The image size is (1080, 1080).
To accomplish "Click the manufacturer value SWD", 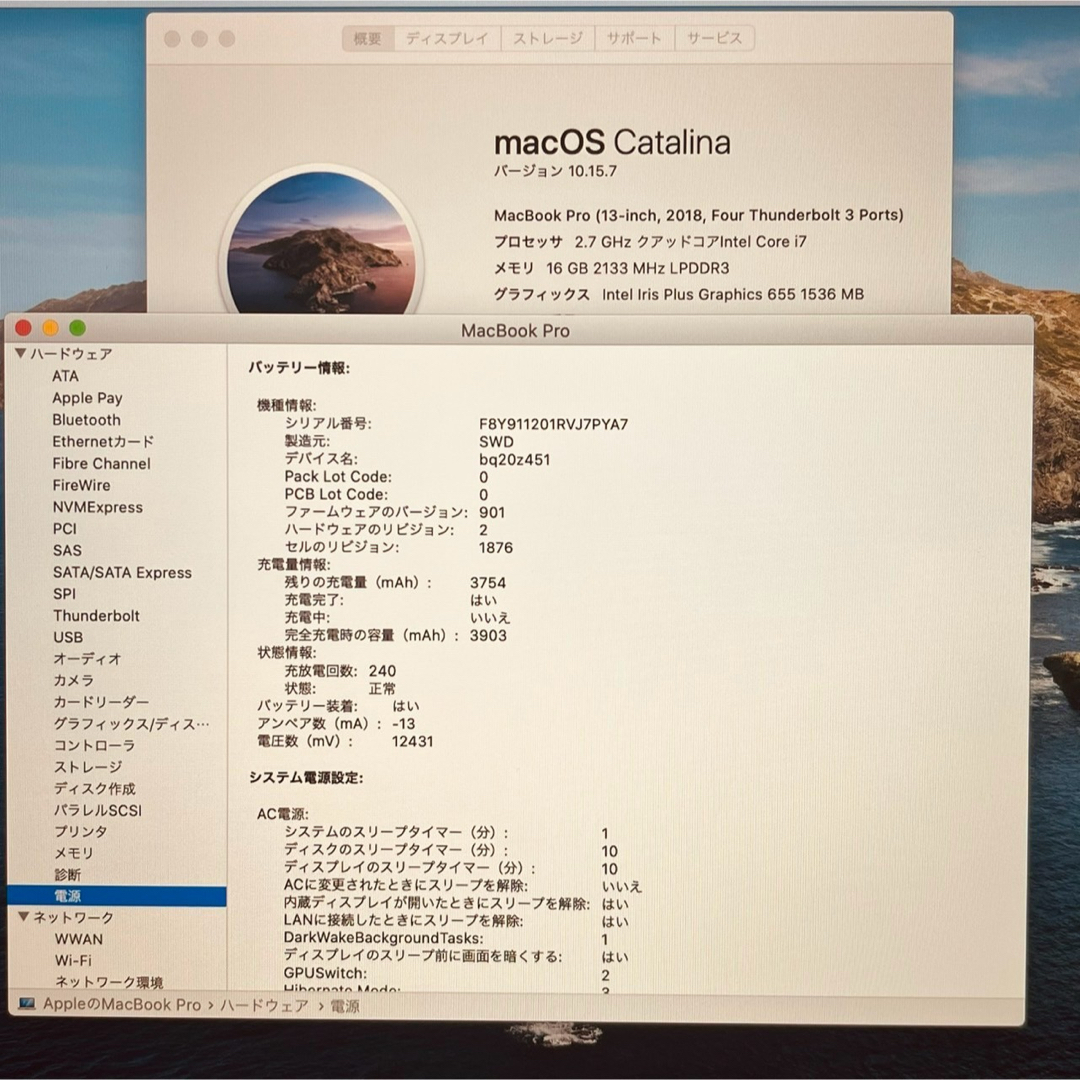I will 496,442.
